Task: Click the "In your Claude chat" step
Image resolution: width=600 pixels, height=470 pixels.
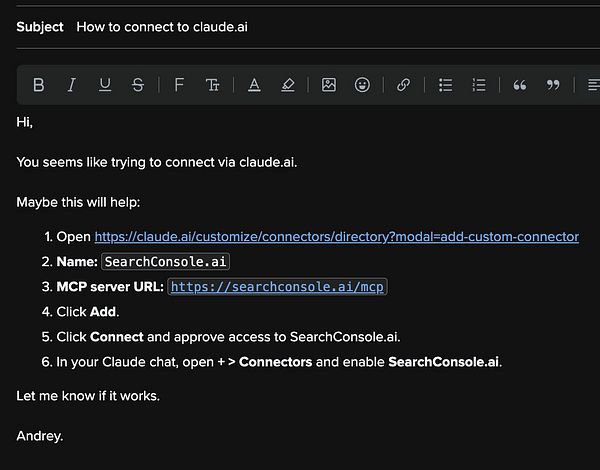Action: tap(279, 362)
